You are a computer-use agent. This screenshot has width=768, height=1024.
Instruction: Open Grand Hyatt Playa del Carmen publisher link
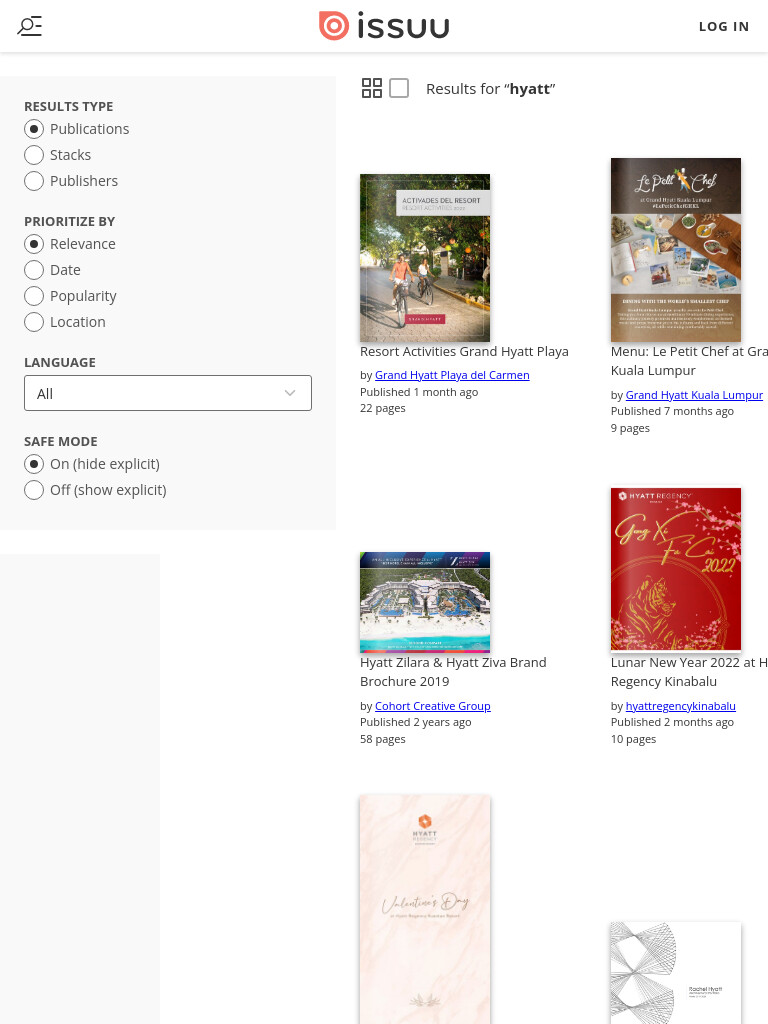[x=452, y=375]
